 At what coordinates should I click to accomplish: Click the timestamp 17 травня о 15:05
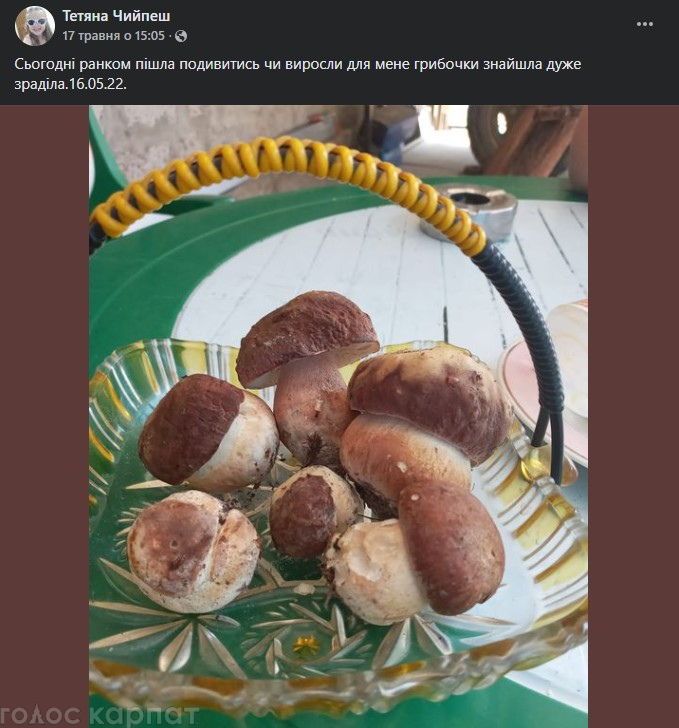tap(113, 36)
